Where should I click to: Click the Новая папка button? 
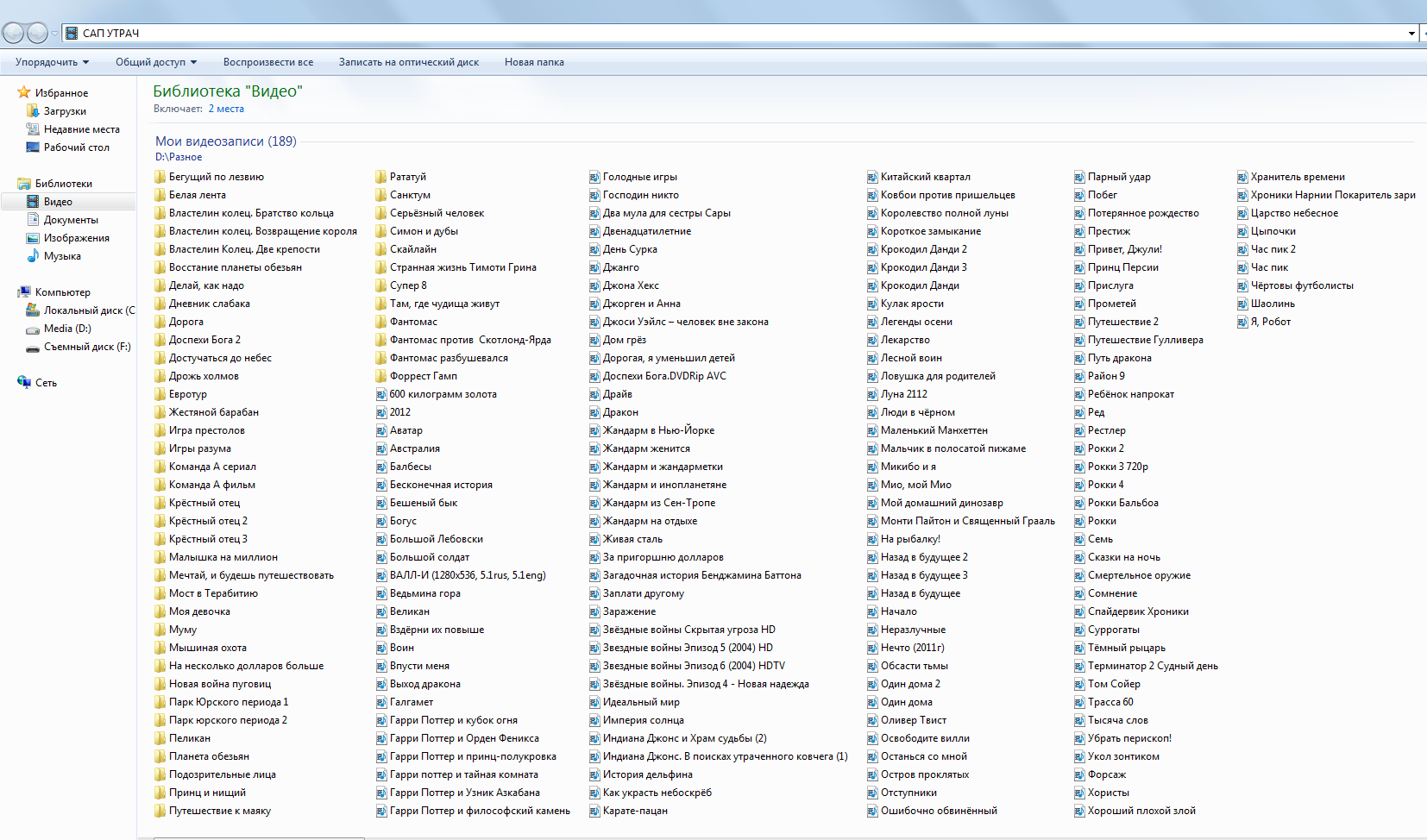pos(534,62)
